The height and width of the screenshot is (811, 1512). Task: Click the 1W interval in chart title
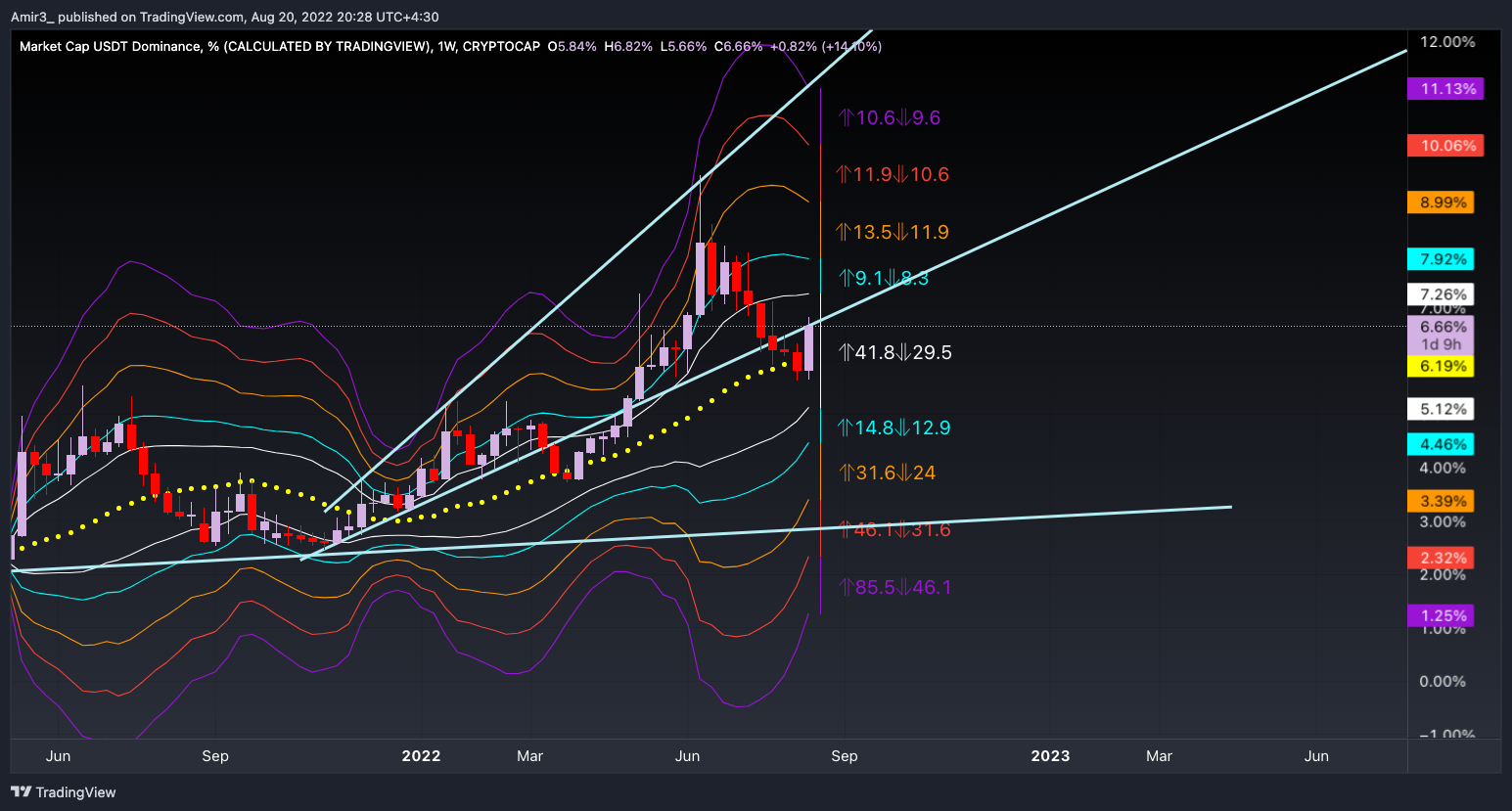click(446, 46)
